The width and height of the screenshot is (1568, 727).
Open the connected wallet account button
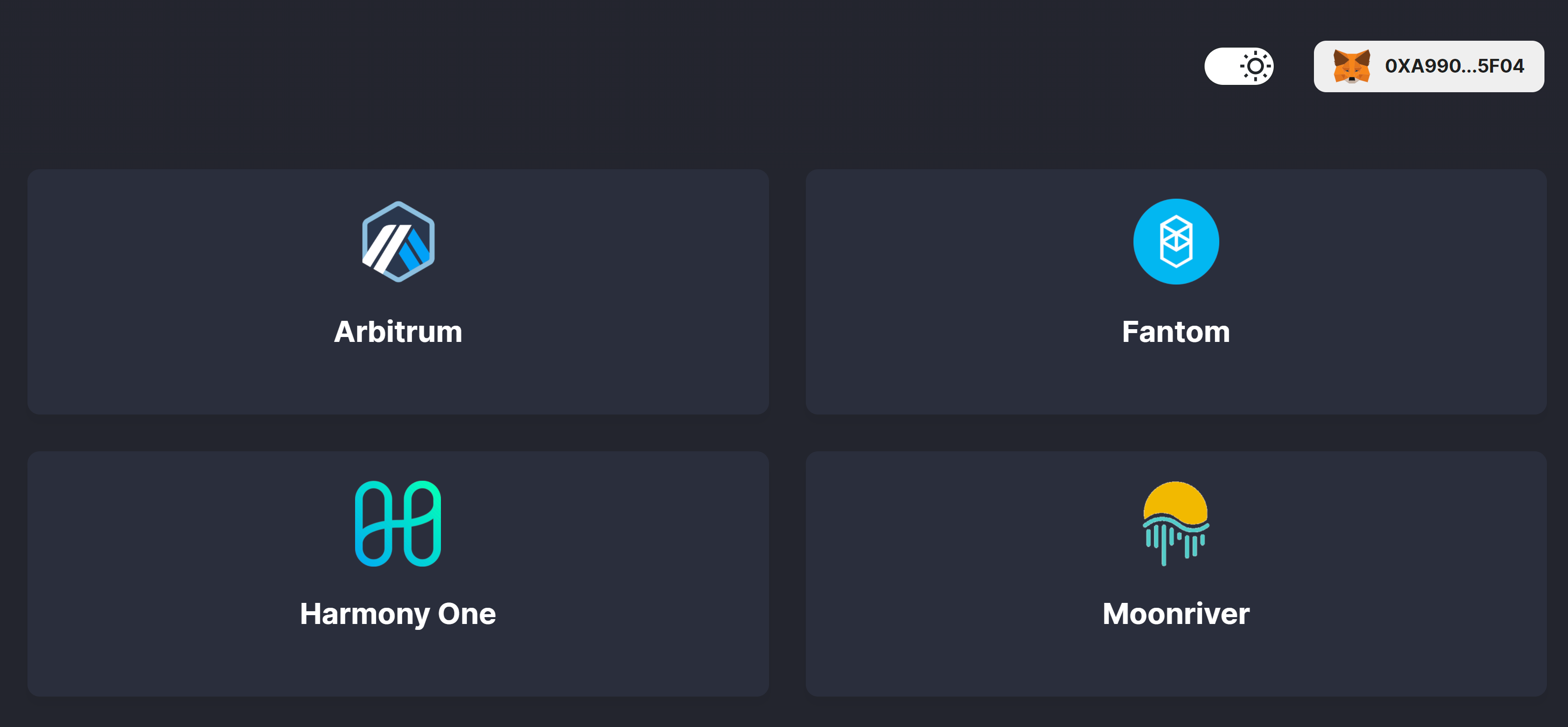coord(1428,66)
